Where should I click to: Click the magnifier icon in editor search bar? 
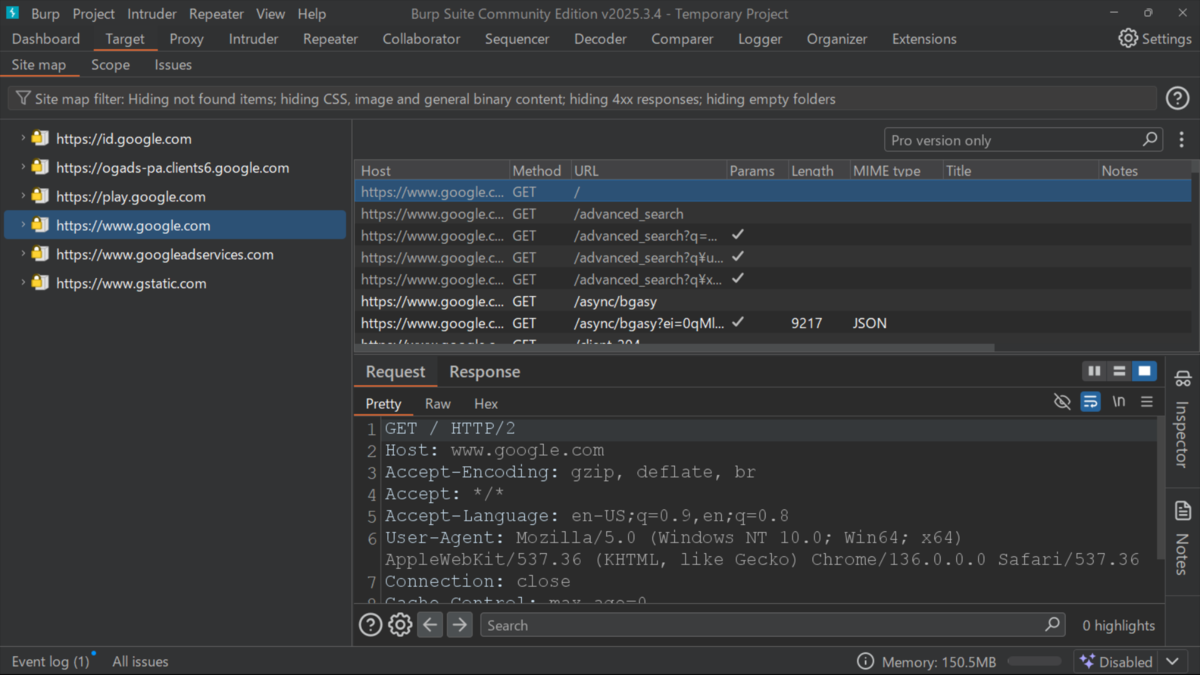pyautogui.click(x=1052, y=624)
